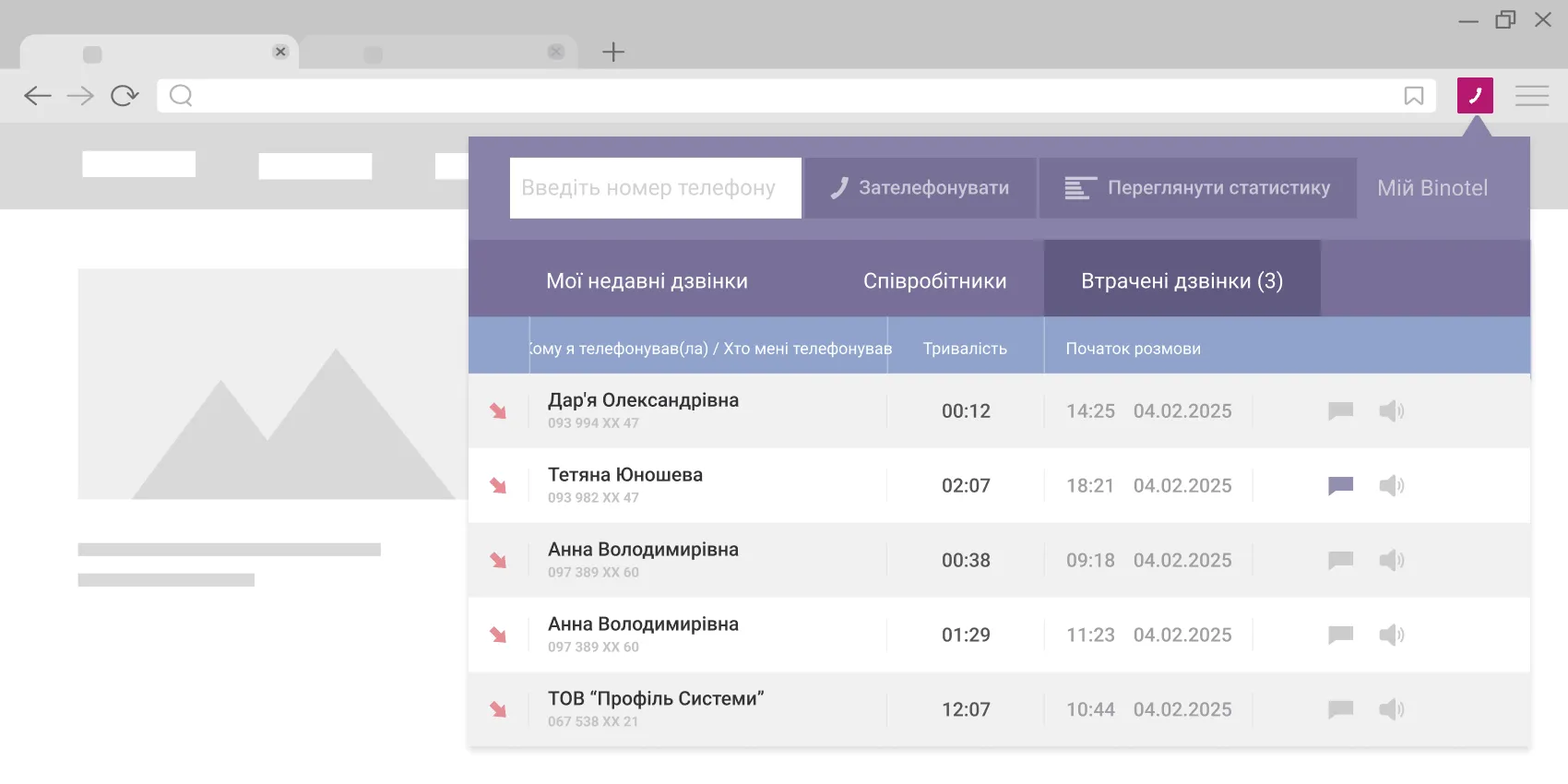
Task: Close the first browser tab
Action: coord(280,52)
